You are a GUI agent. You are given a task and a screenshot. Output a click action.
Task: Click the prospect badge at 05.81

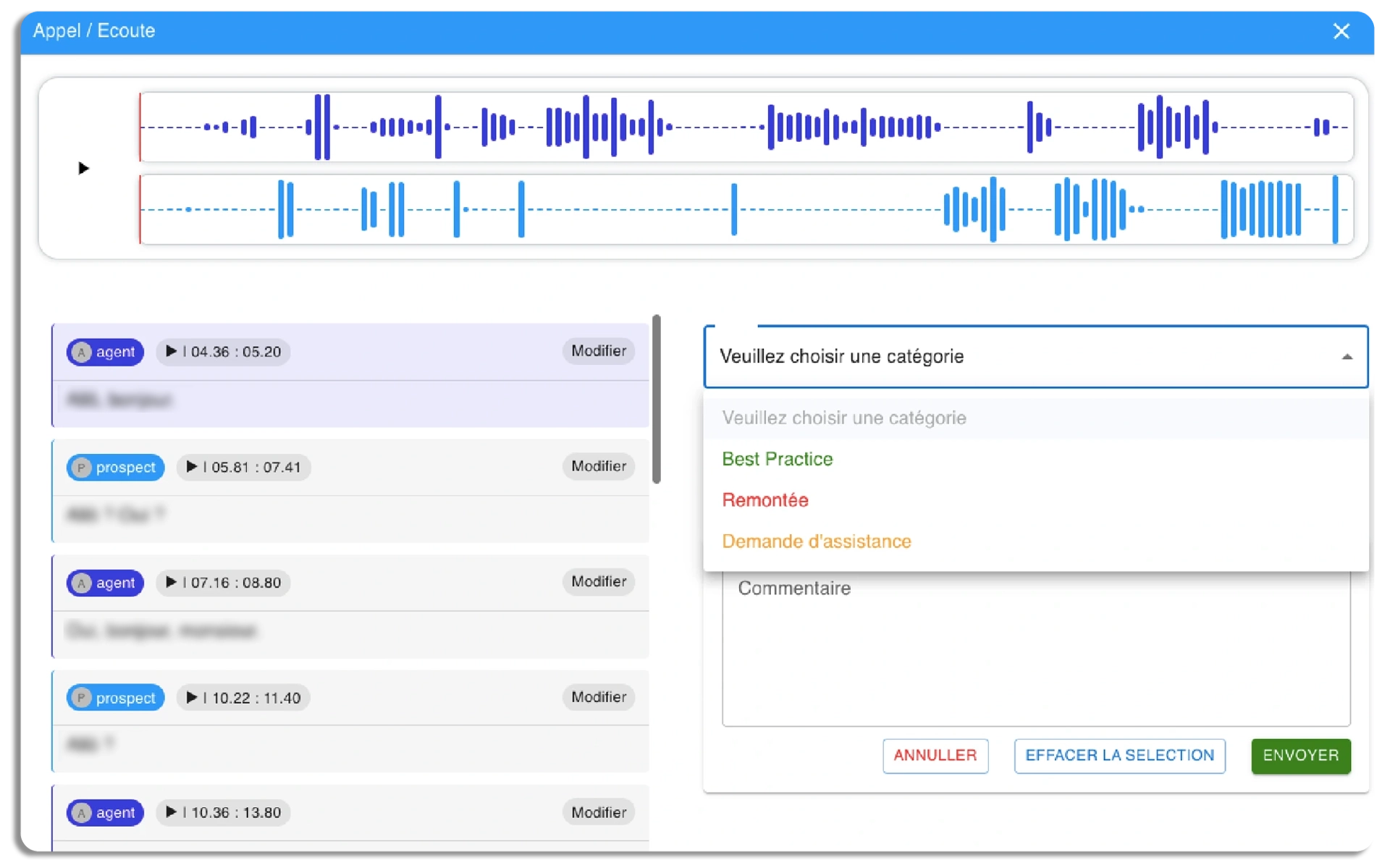pos(116,468)
